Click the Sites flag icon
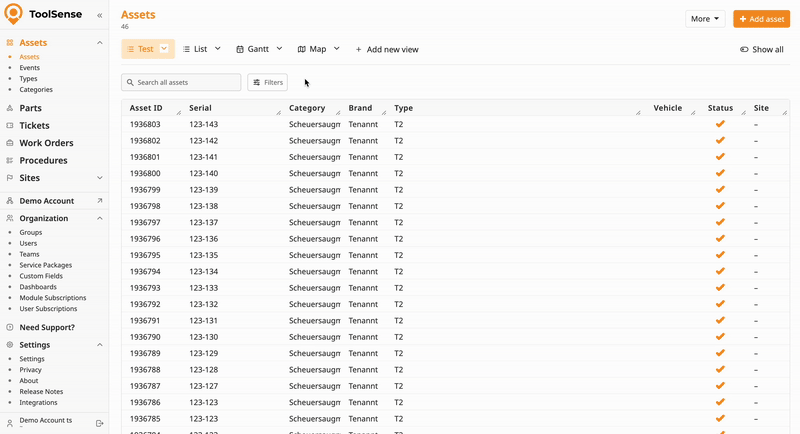This screenshot has height=434, width=800. coord(10,177)
